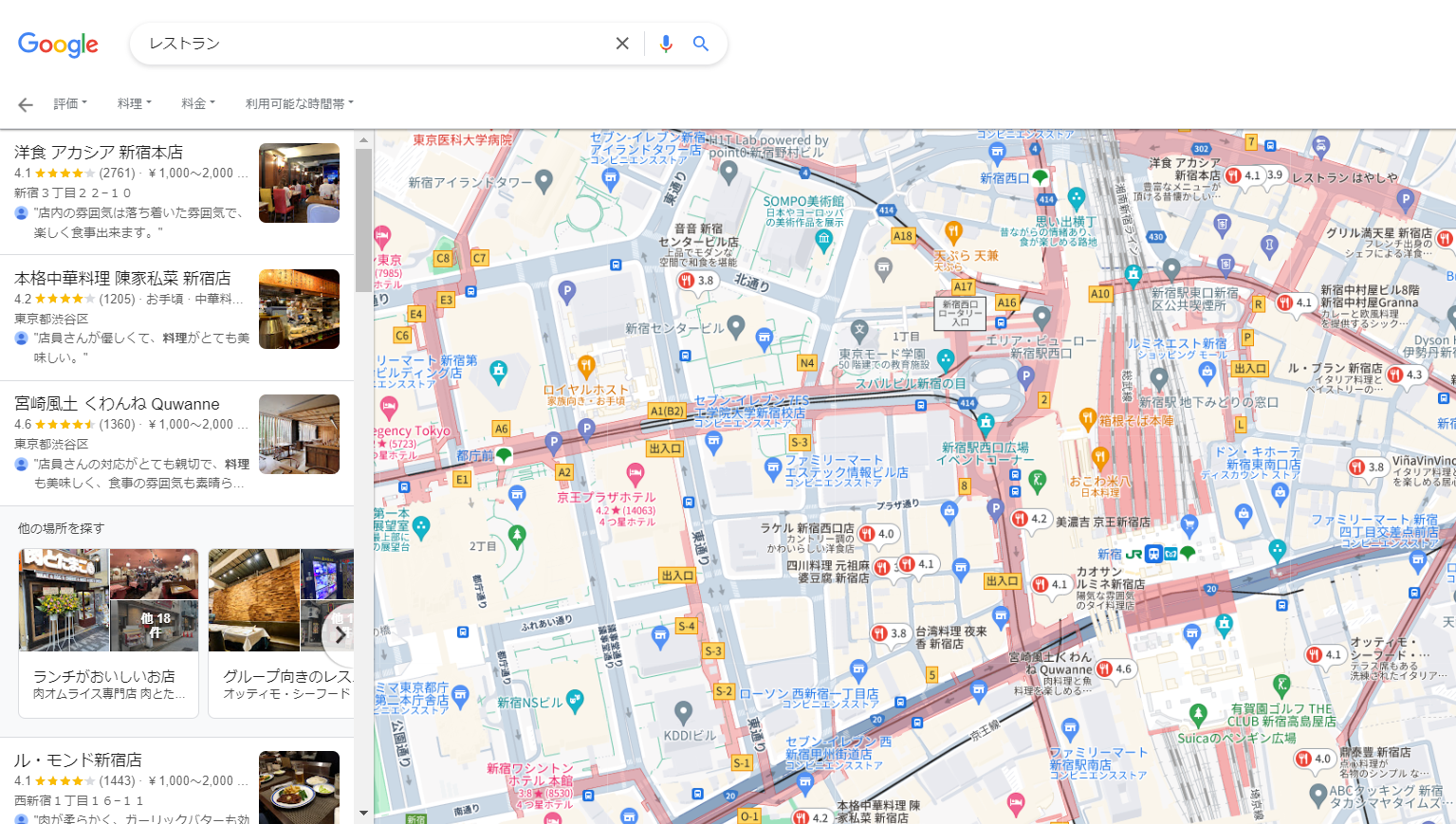Click 都庁前 station icon

pyautogui.click(x=504, y=455)
